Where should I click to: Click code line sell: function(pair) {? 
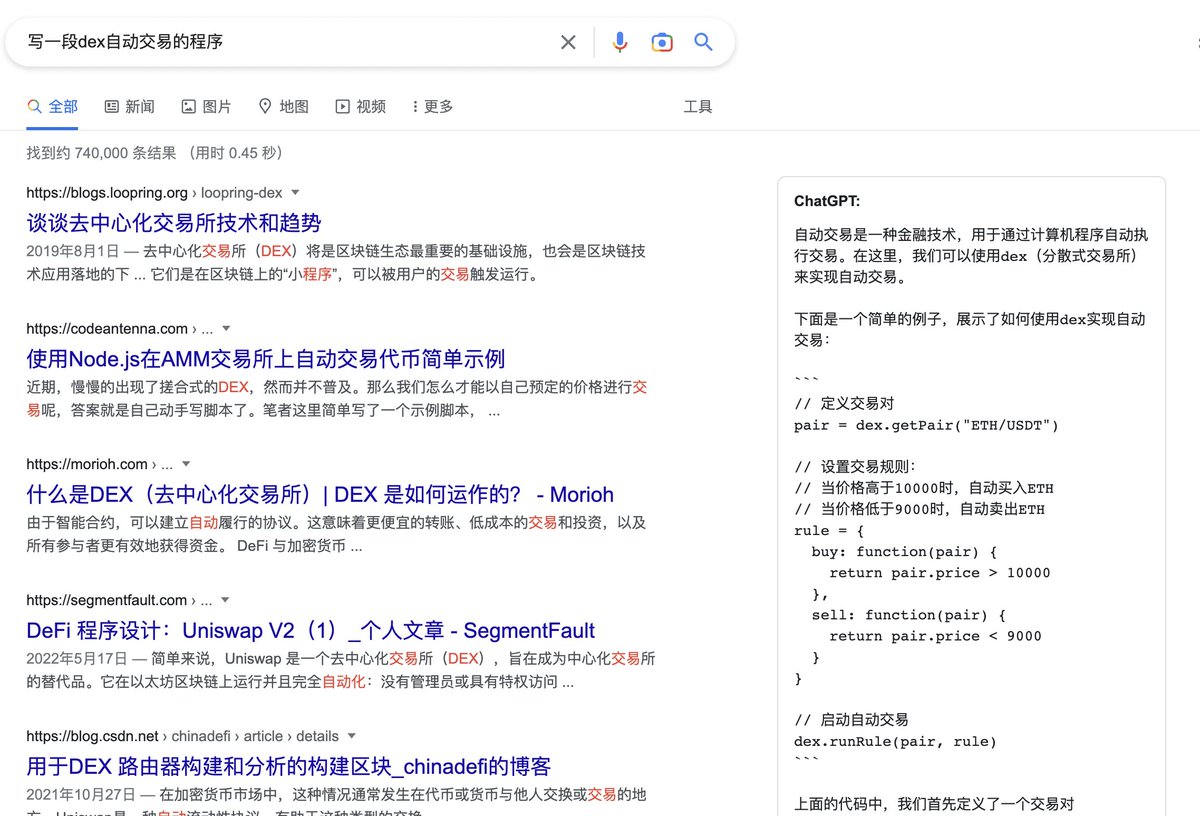(908, 615)
